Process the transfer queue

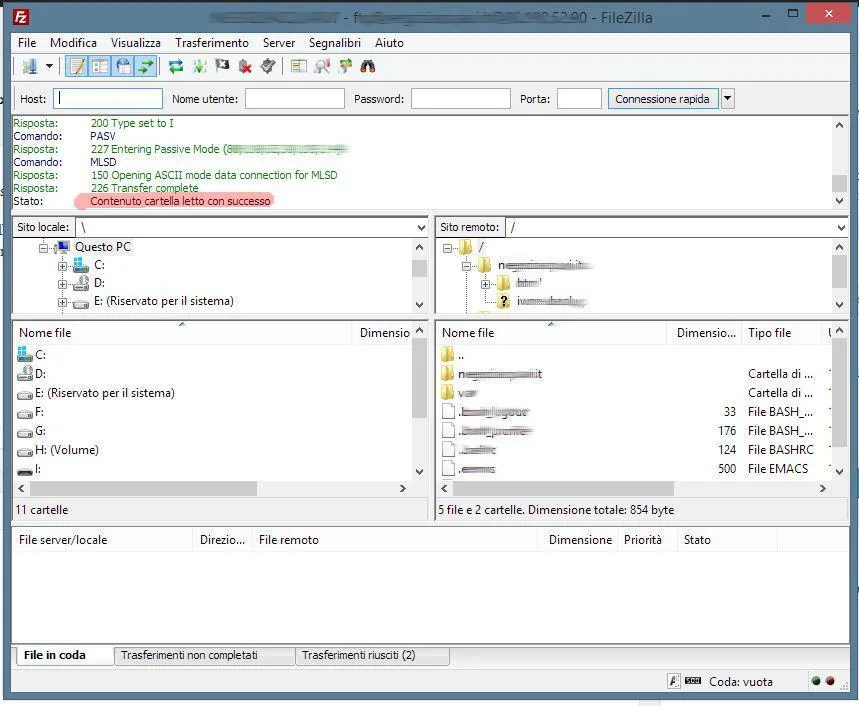point(200,65)
